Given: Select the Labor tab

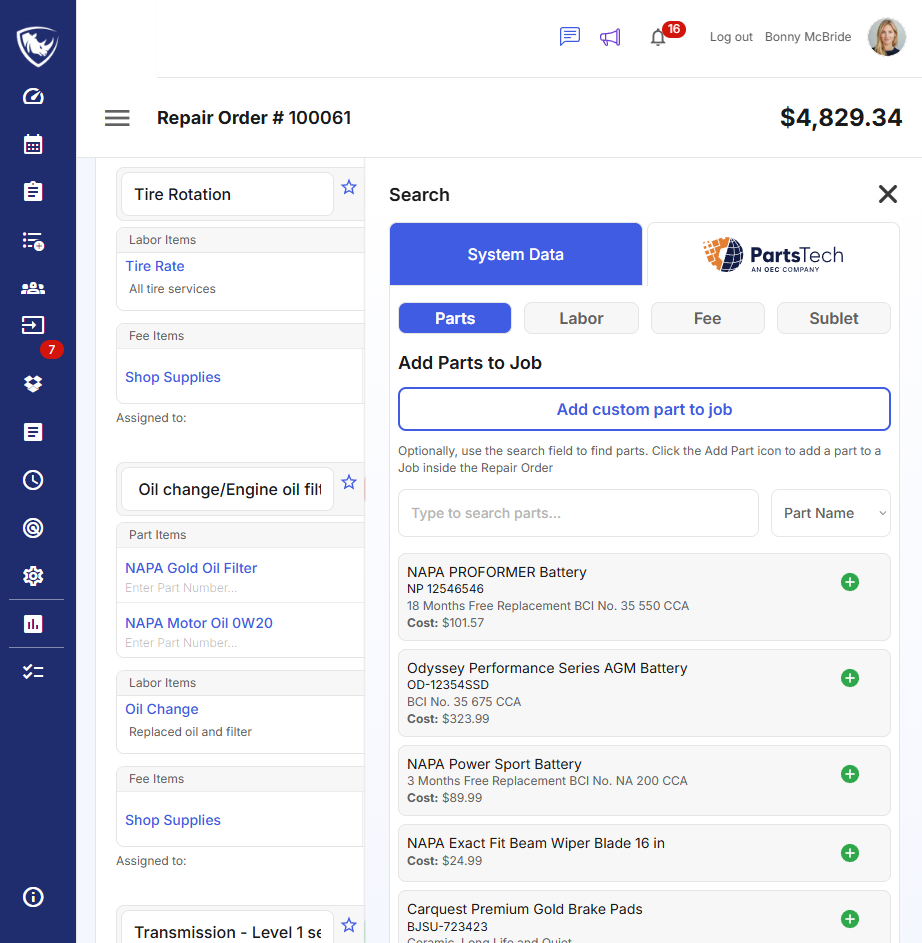Looking at the screenshot, I should tap(581, 318).
